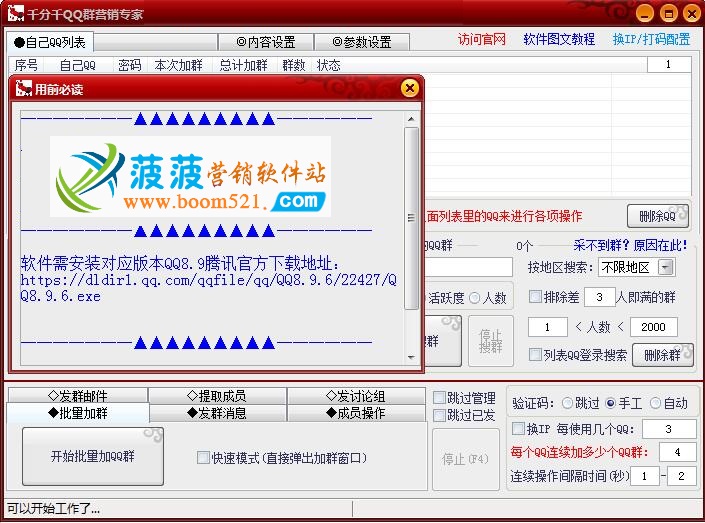Select 验证码 自动 radio option
Viewport: 705px width, 523px height.
[x=655, y=403]
